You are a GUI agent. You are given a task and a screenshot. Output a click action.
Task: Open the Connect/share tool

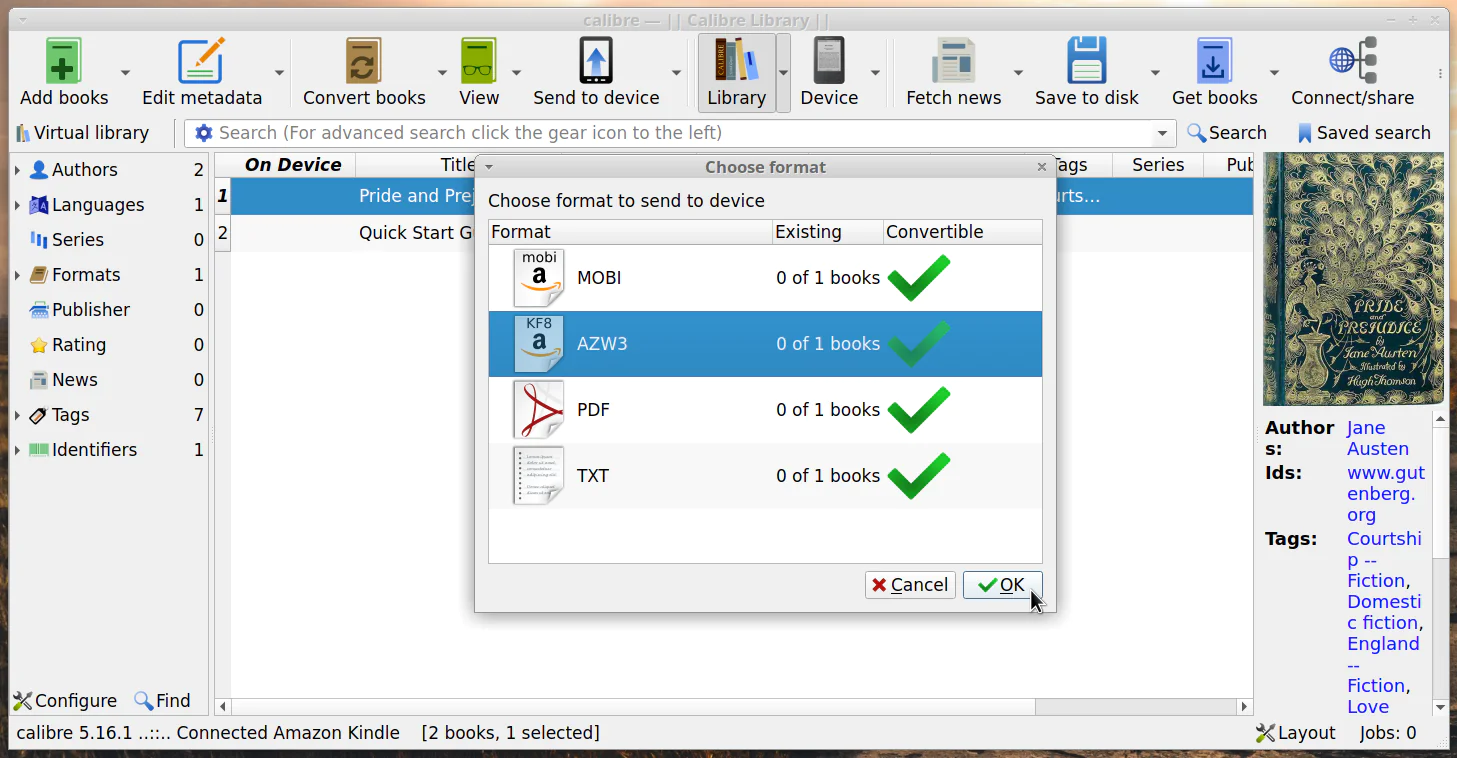pyautogui.click(x=1352, y=72)
